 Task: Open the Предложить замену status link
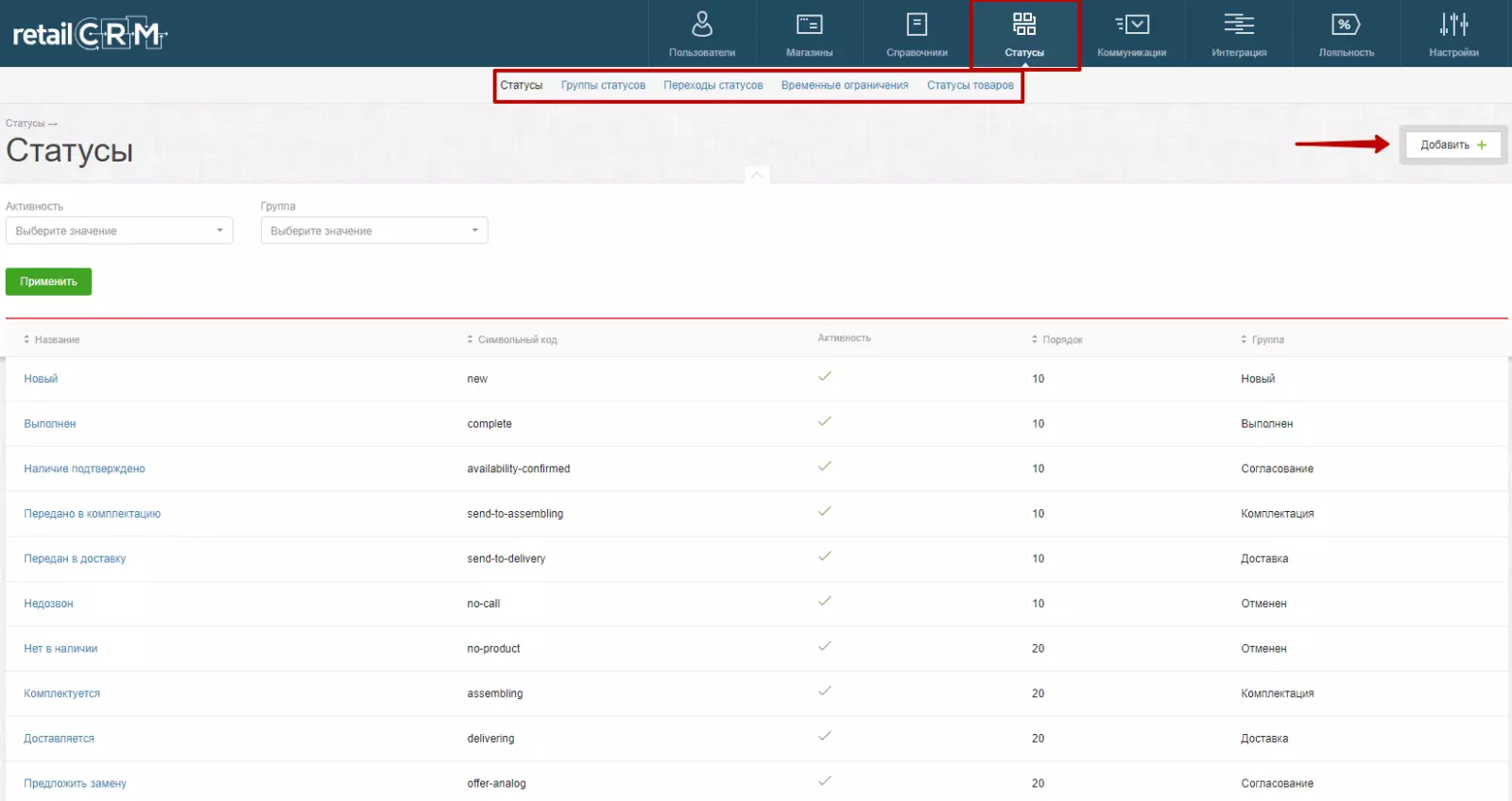[75, 783]
